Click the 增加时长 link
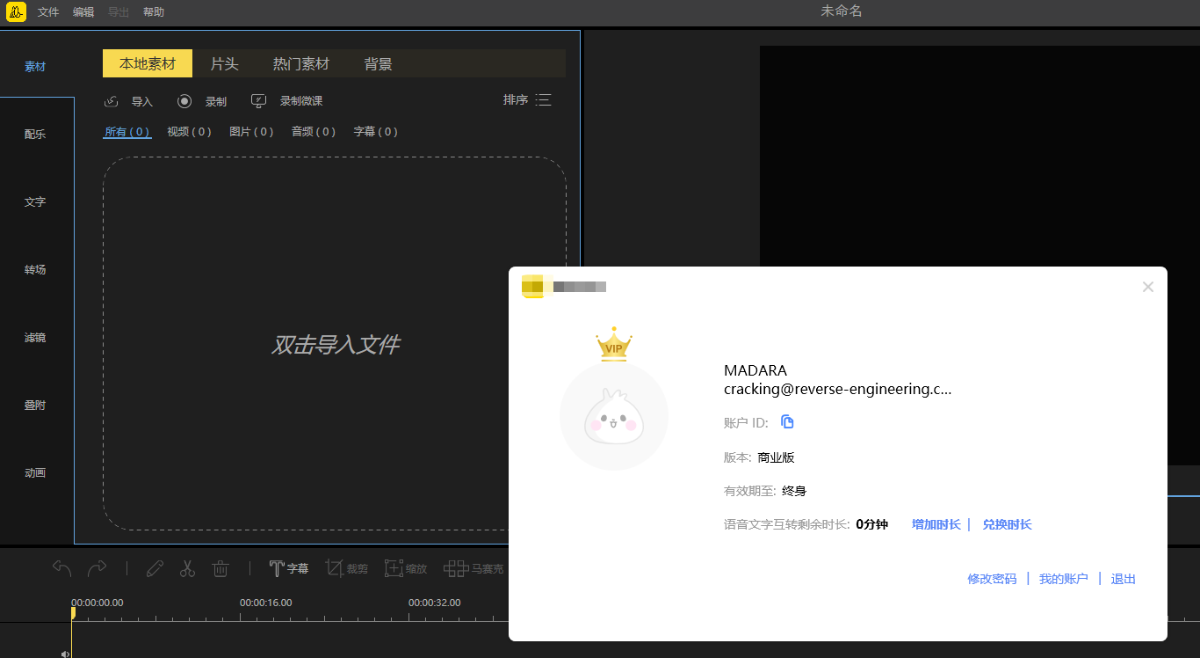 pos(936,524)
